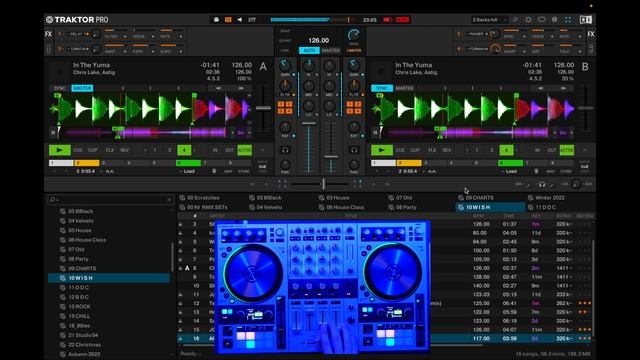The height and width of the screenshot is (360, 640).
Task: Click the orange audio recorder icon in header
Action: 228,20
